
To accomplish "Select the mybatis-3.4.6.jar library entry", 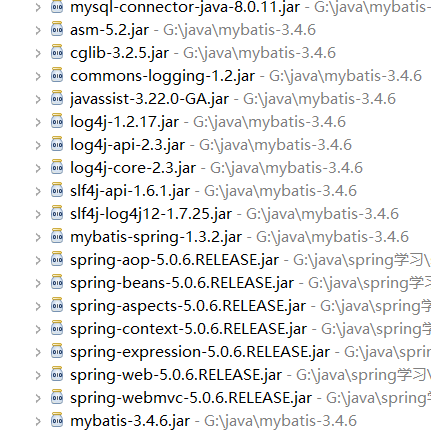I will click(x=130, y=421).
